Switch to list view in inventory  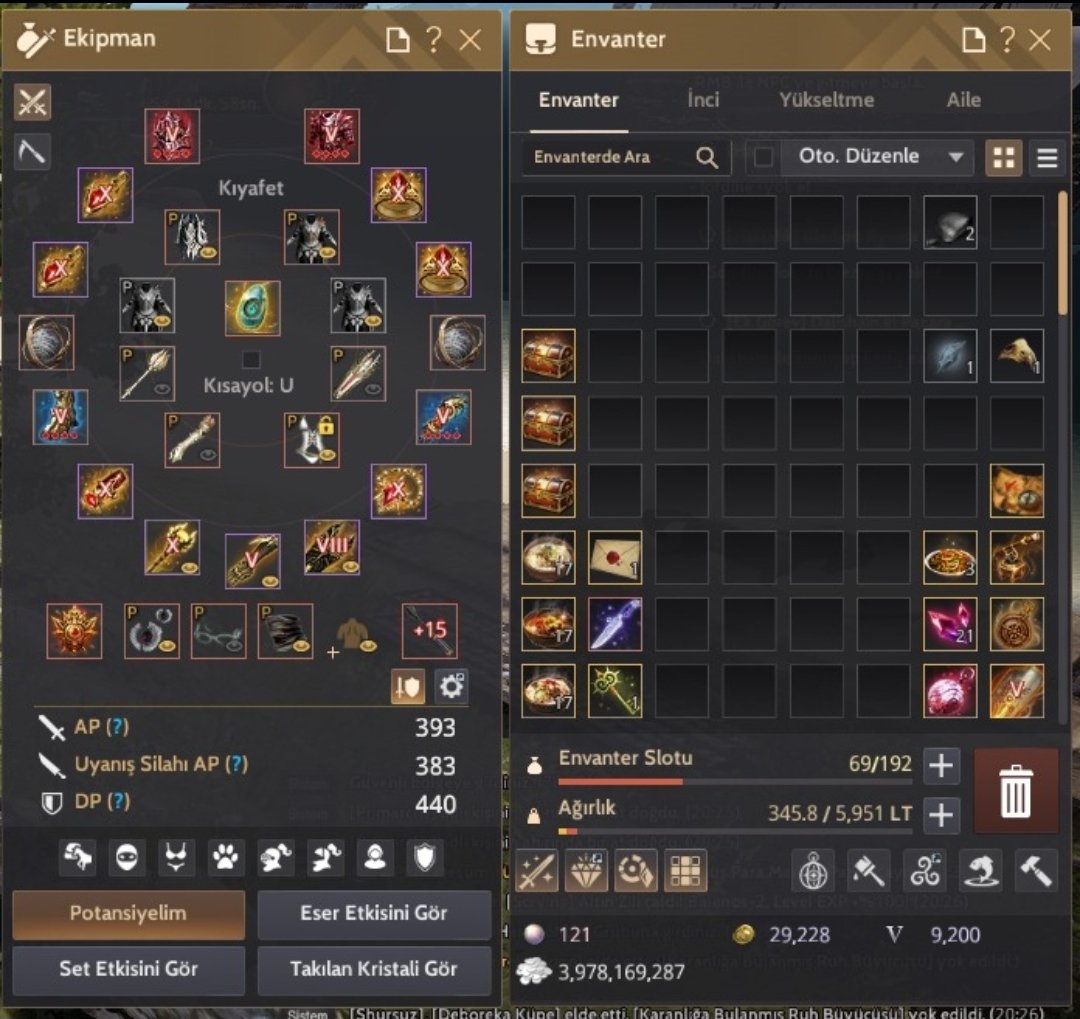coord(1047,158)
